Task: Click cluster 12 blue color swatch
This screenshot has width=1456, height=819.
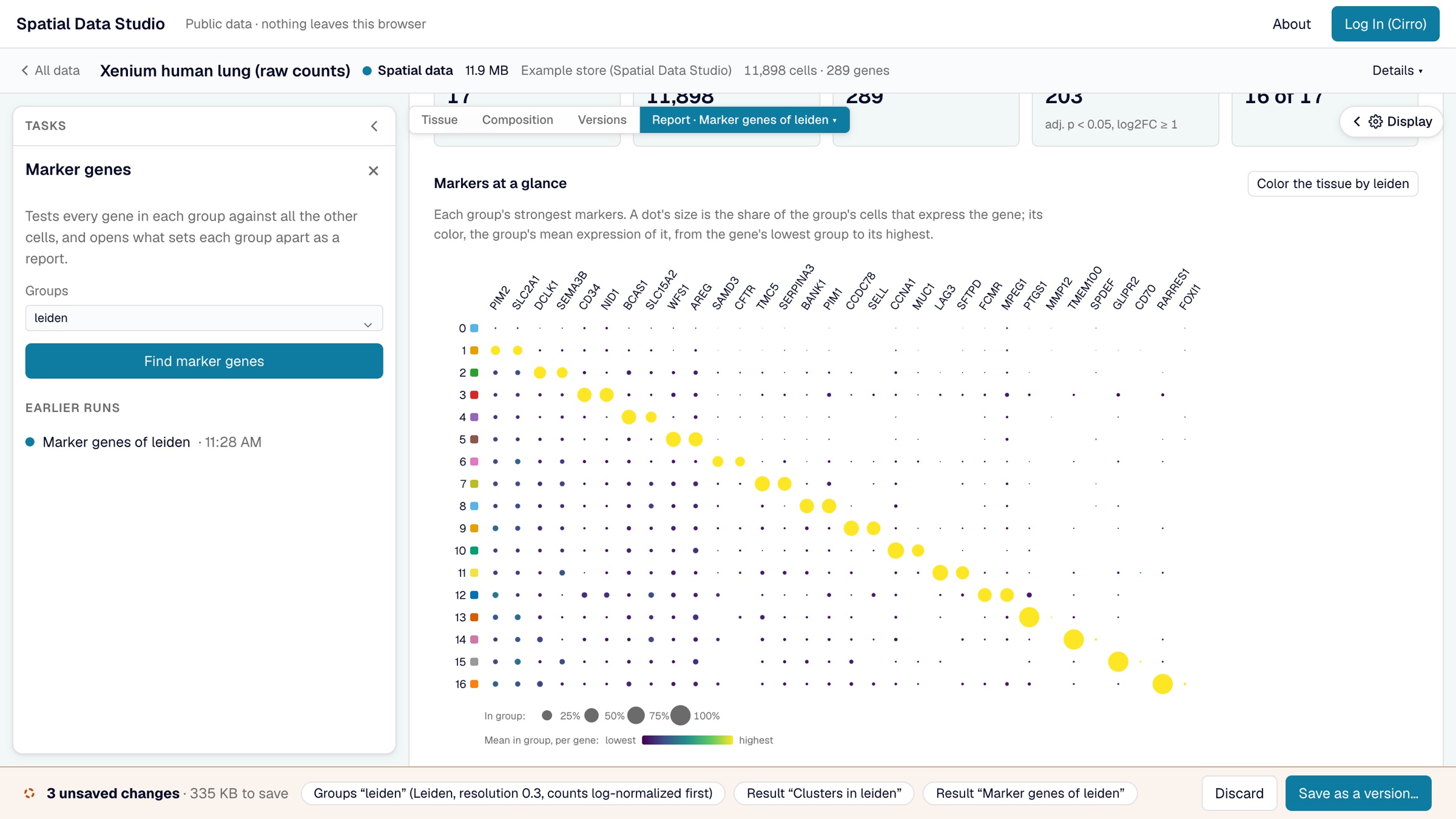Action: click(474, 595)
